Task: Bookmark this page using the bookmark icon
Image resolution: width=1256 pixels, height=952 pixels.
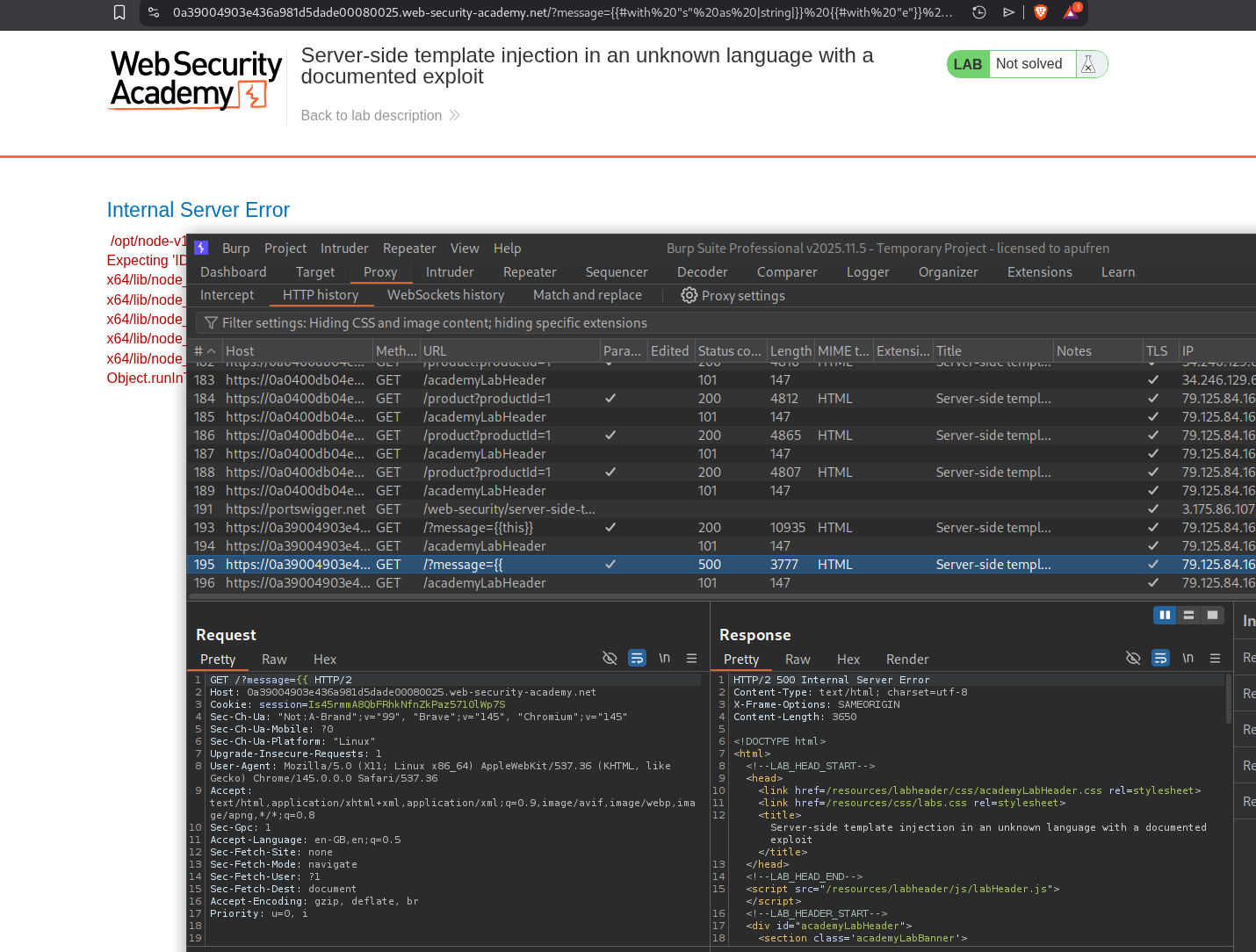Action: click(119, 12)
